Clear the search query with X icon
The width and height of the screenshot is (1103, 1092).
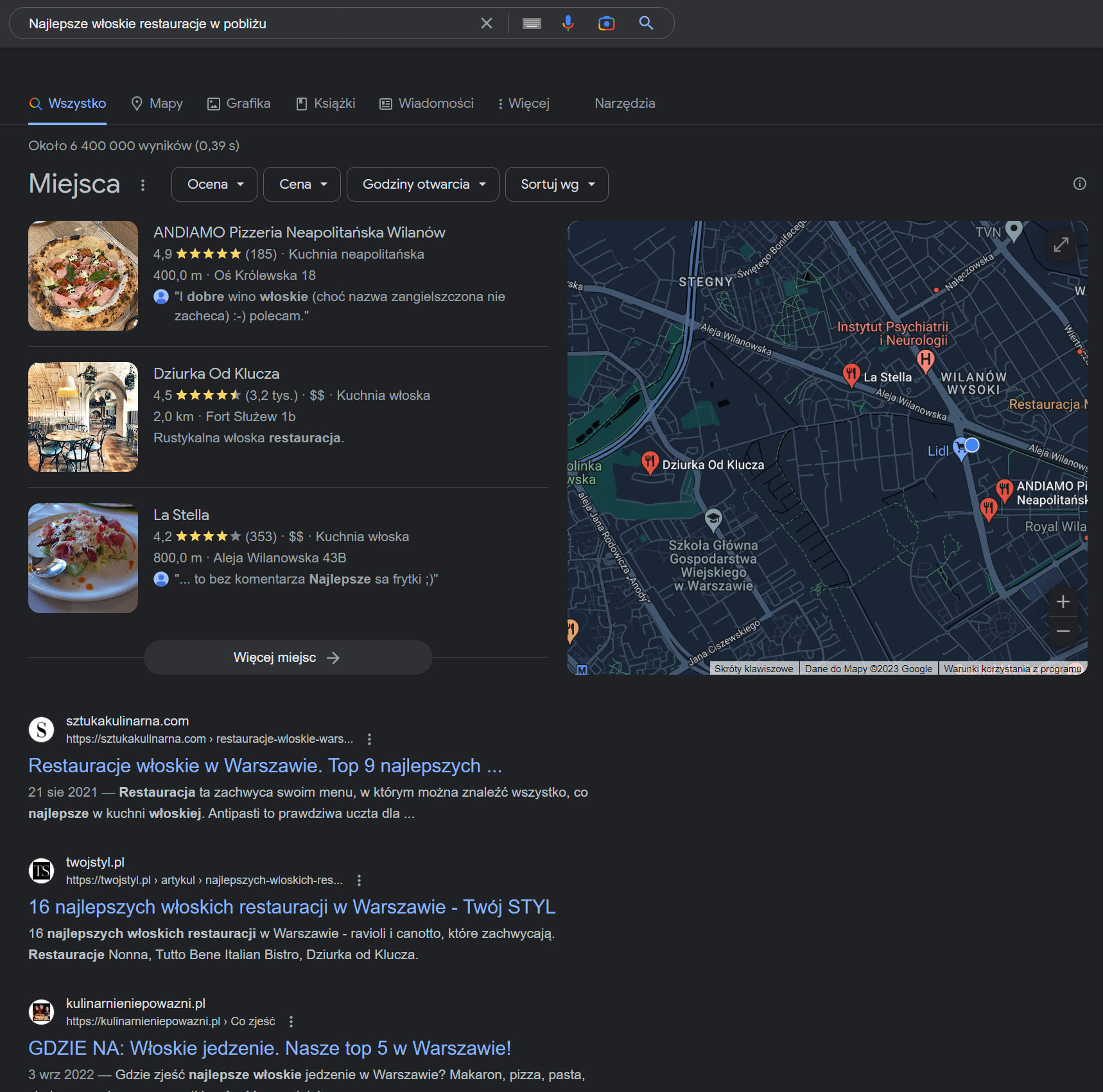pos(487,23)
